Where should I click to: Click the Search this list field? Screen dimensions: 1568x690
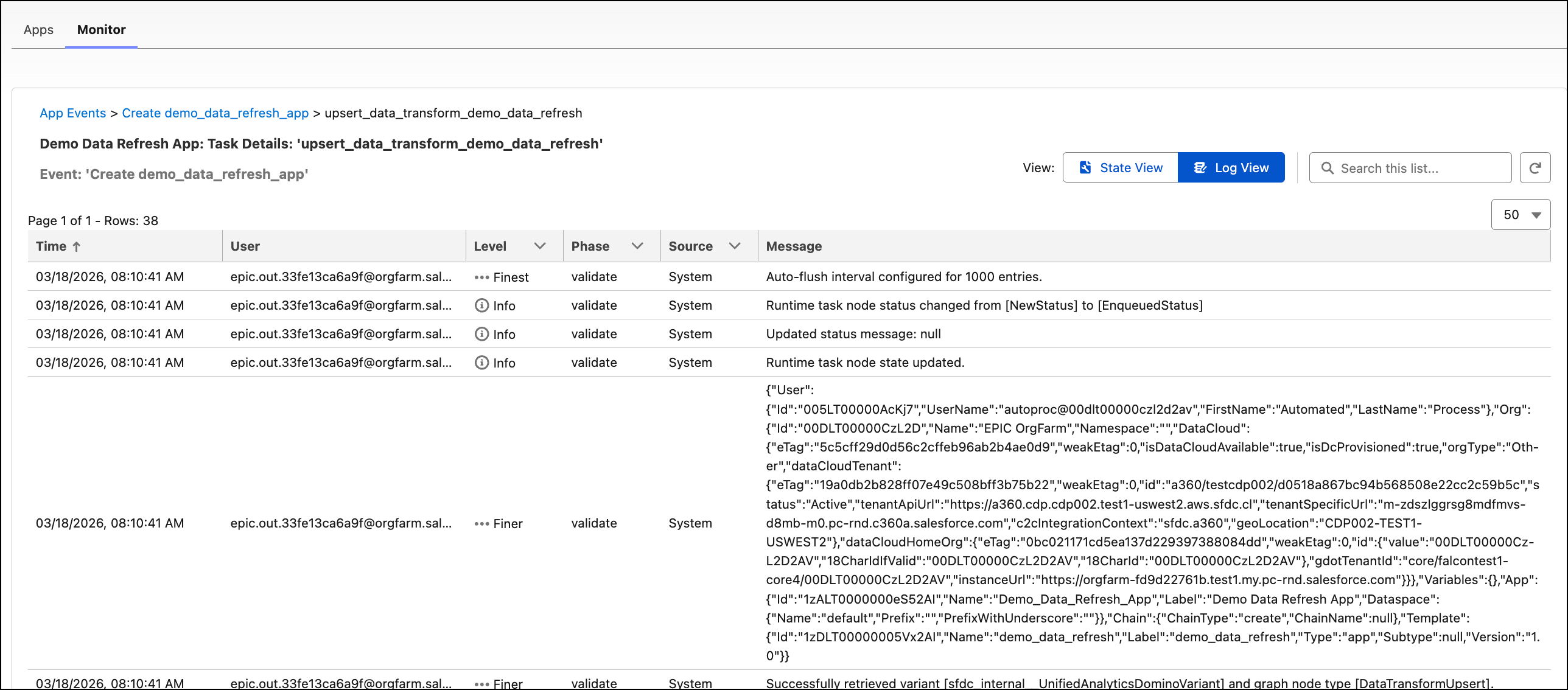(x=1410, y=168)
